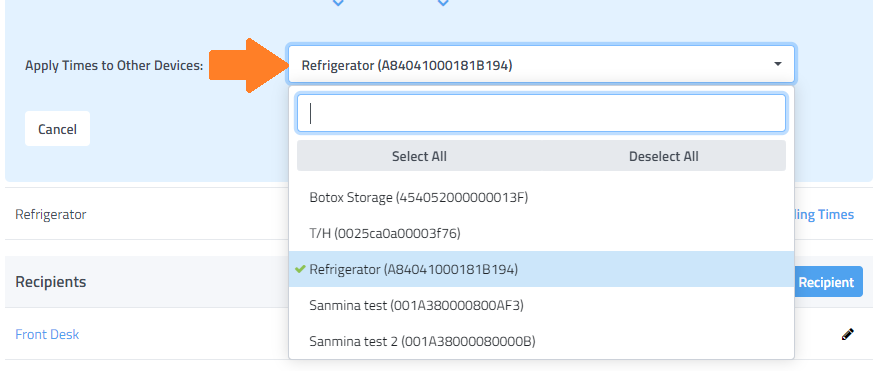Click the right blue chevron at top
This screenshot has height=371, width=878.
tap(443, 3)
